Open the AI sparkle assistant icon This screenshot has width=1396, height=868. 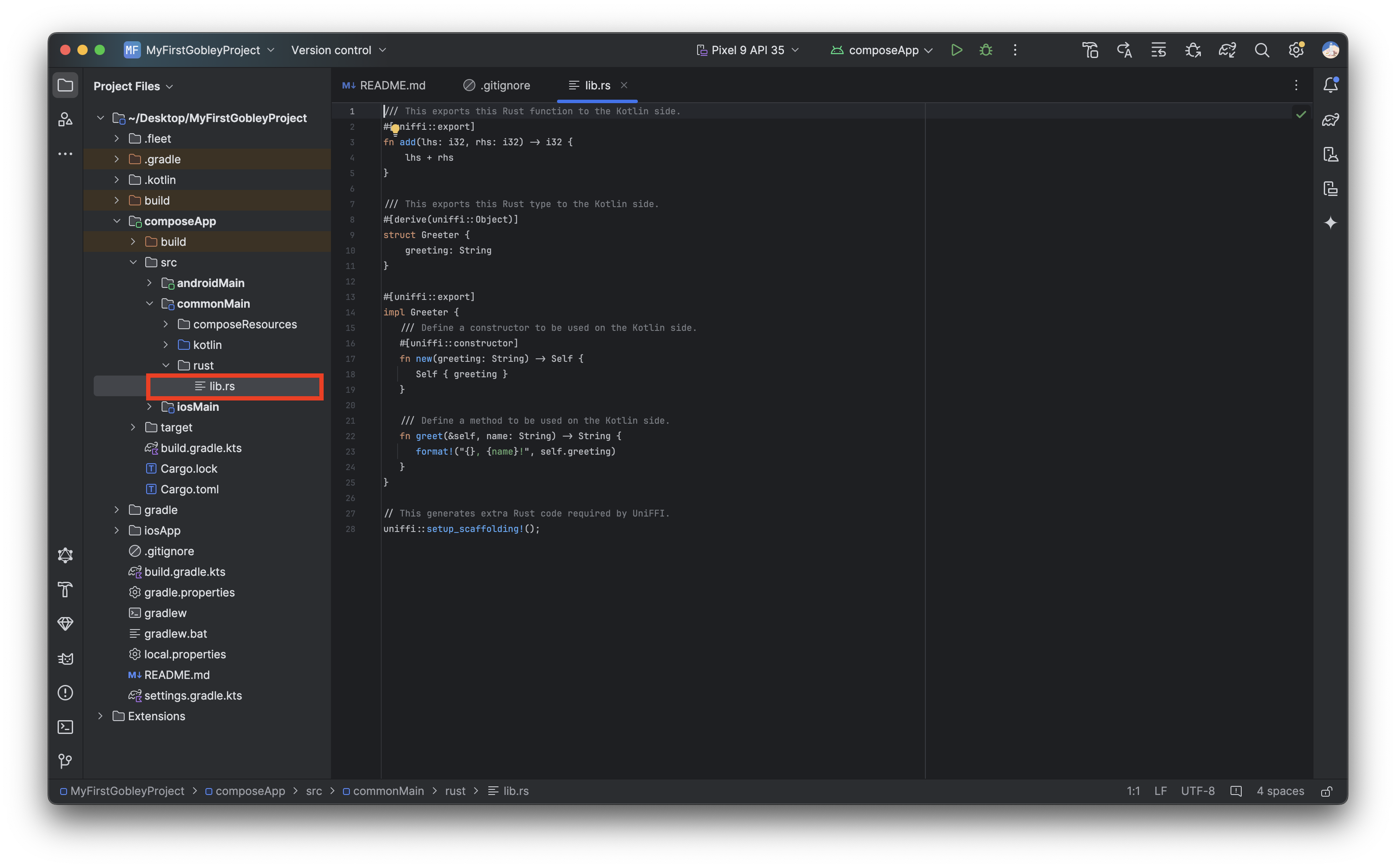[1331, 223]
